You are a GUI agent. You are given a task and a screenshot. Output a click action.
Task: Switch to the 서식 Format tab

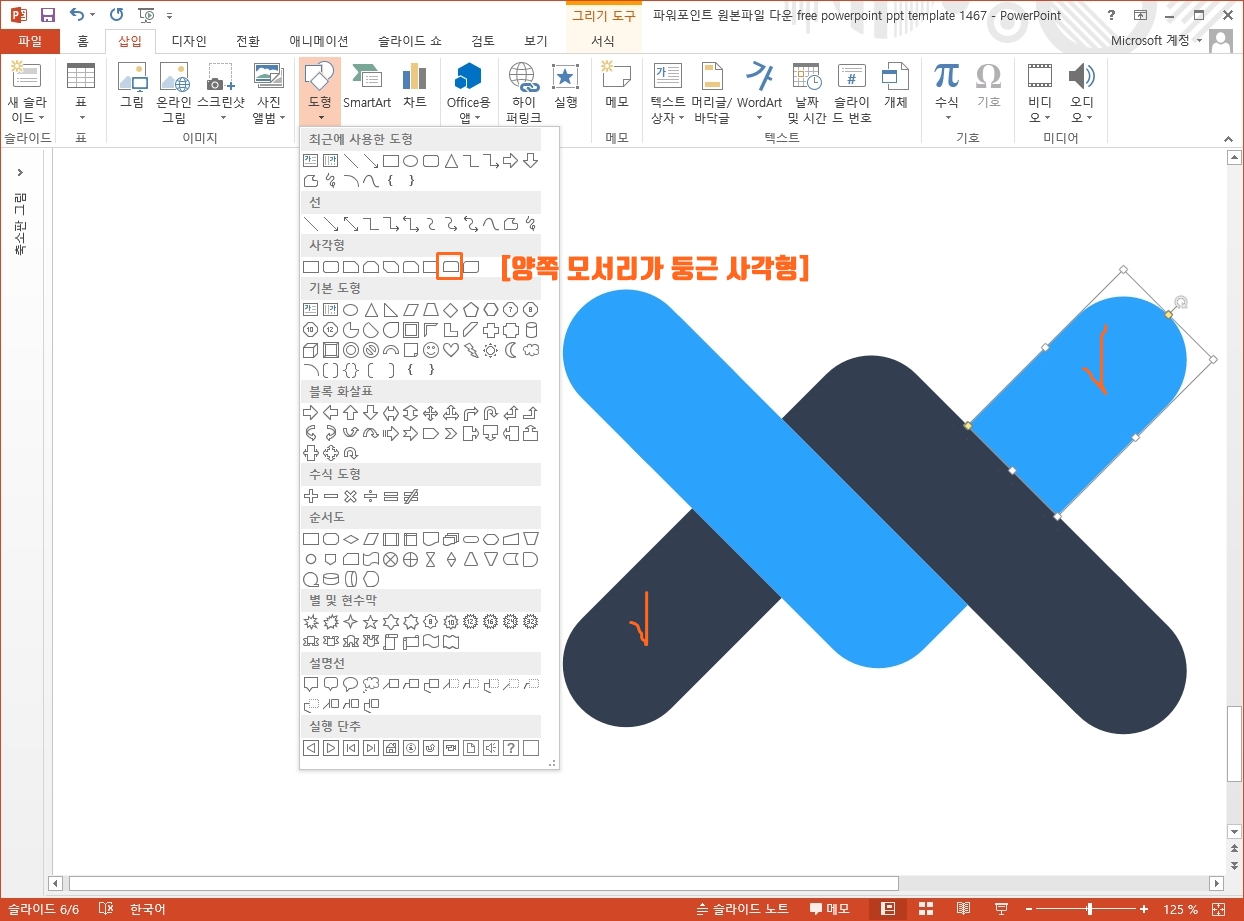click(603, 41)
